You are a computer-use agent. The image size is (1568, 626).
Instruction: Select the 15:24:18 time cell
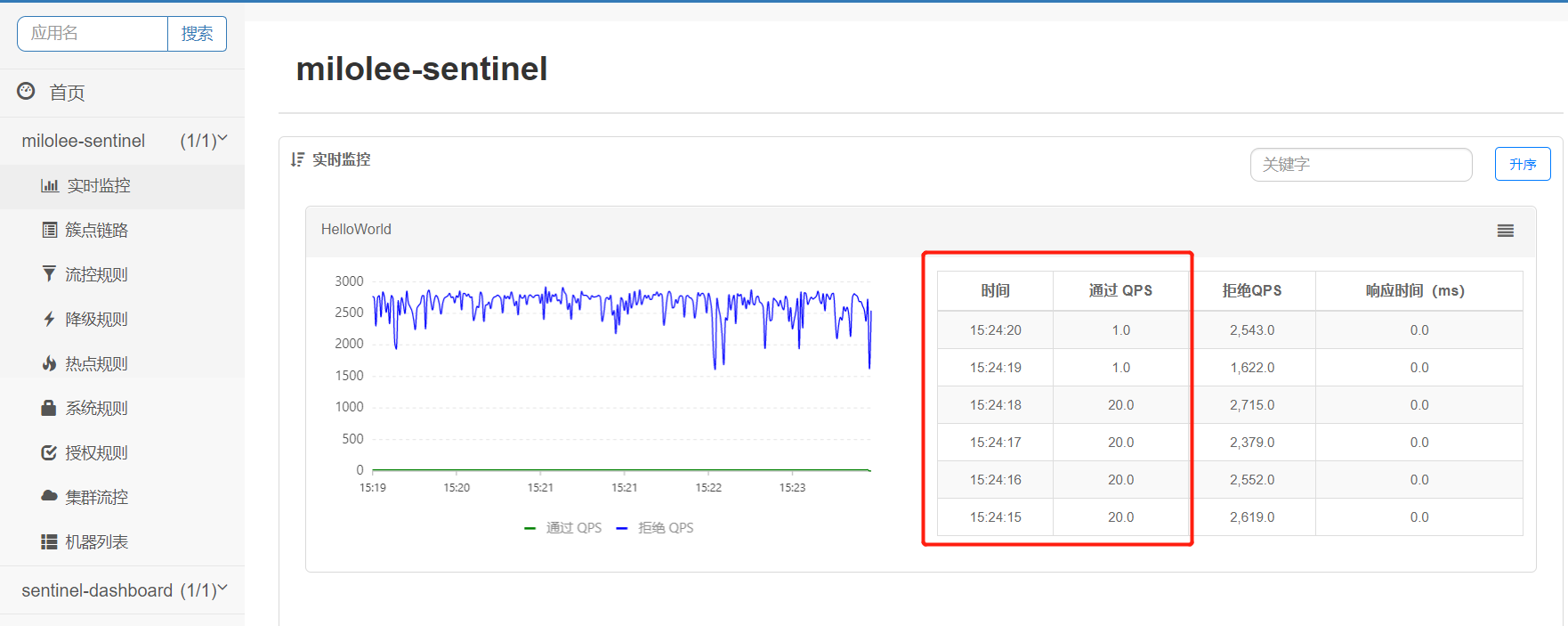coord(996,405)
